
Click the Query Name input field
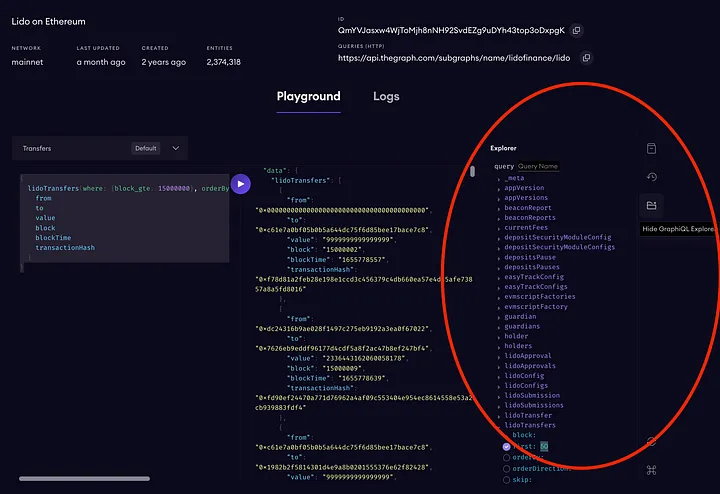540,166
